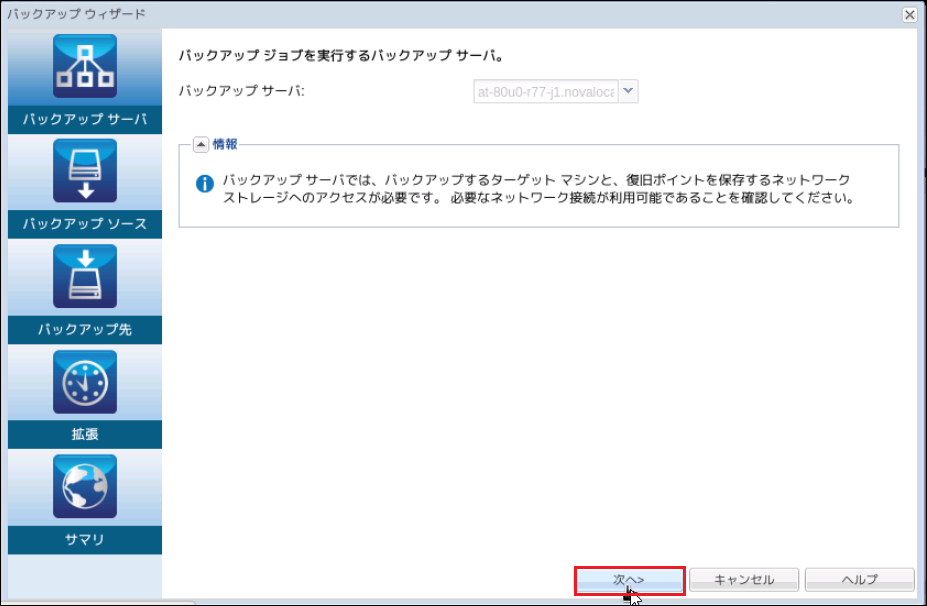Click the globe icon for the サマリ step
The height and width of the screenshot is (606, 927).
tap(85, 487)
